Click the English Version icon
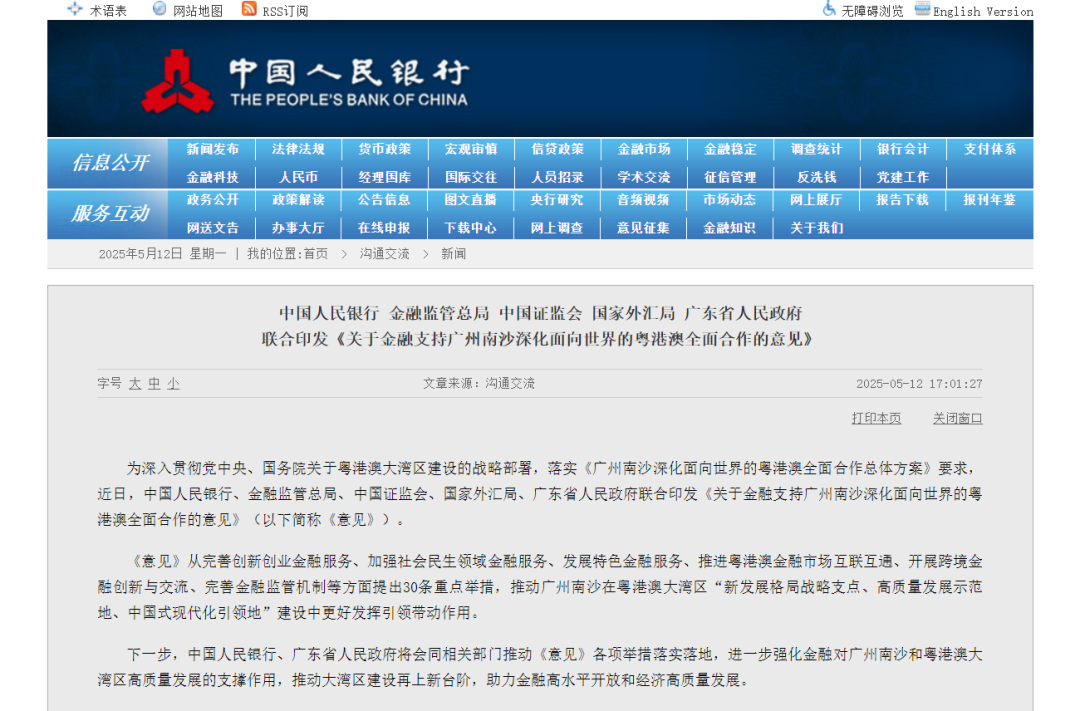 922,9
